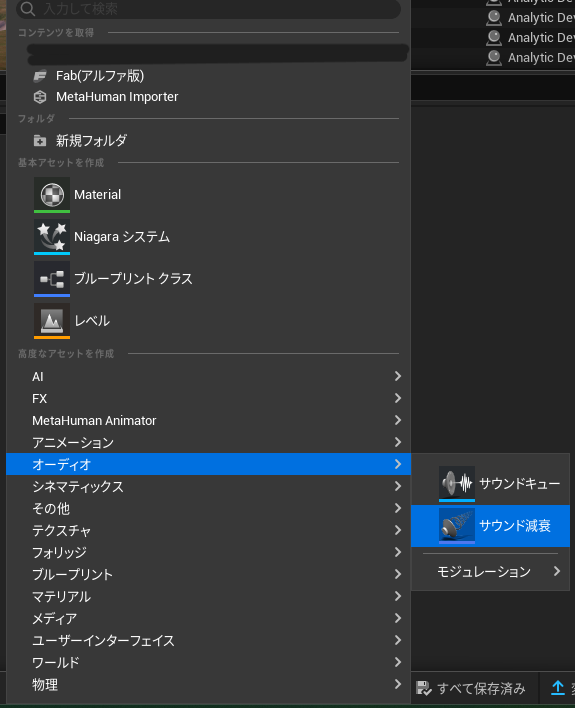Screen dimensions: 575x708
Task: Click the new folder icon
Action: [40, 141]
